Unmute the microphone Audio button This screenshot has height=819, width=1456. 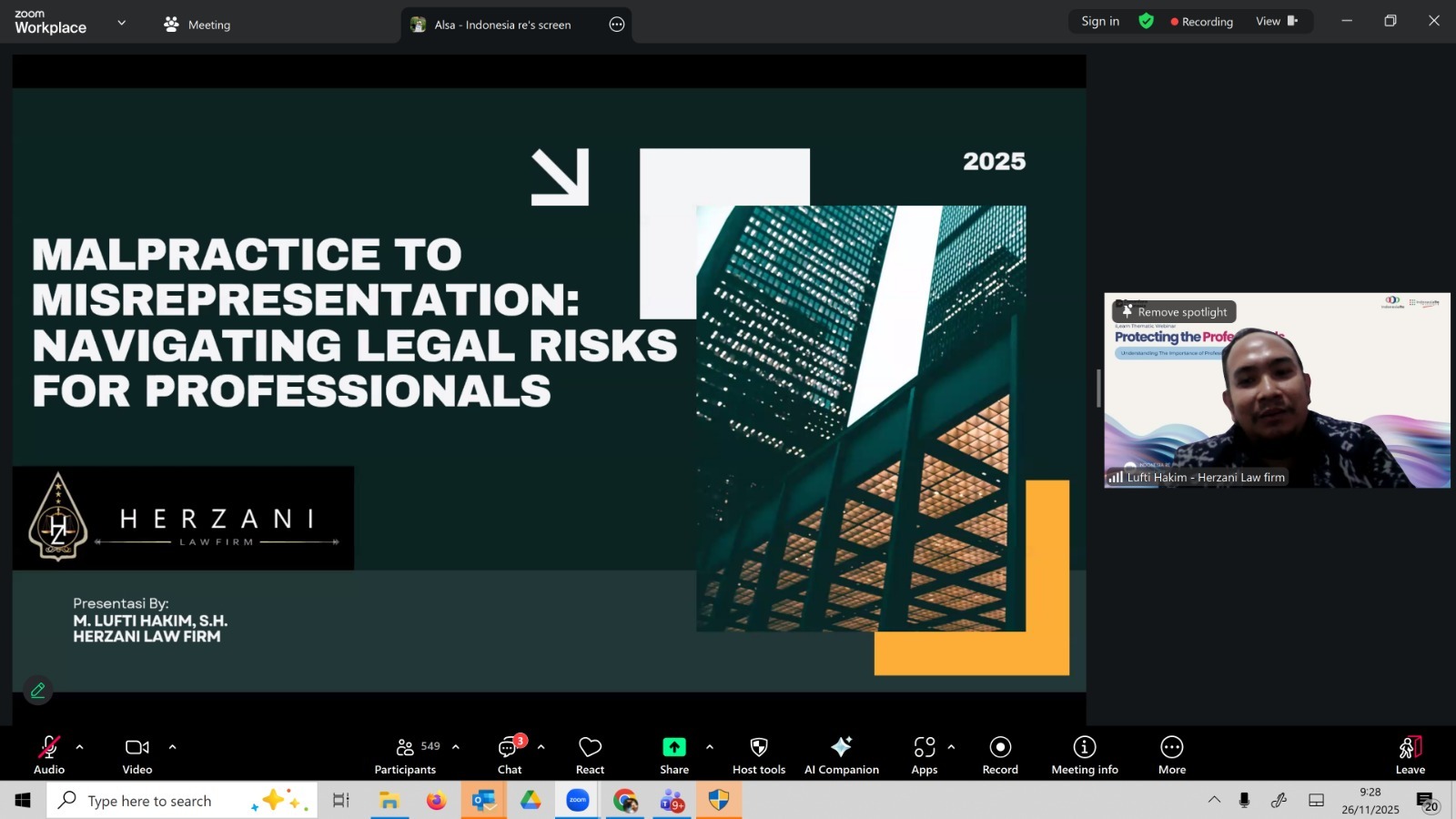49,755
